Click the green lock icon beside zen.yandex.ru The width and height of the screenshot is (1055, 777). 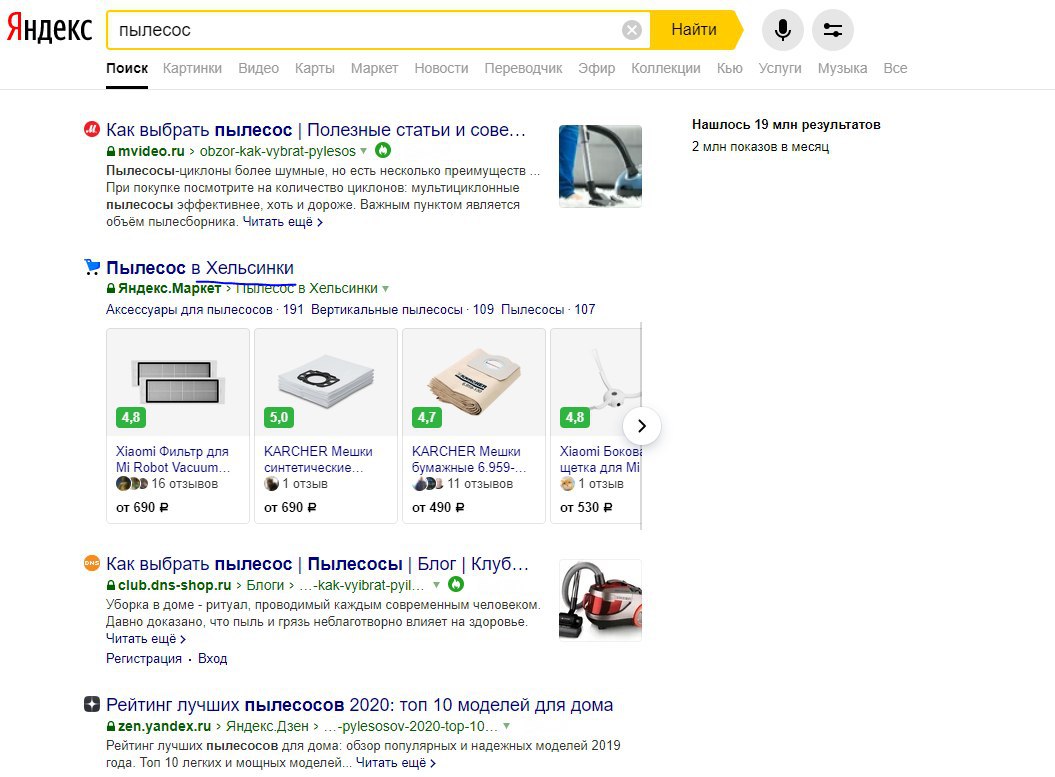pos(111,727)
